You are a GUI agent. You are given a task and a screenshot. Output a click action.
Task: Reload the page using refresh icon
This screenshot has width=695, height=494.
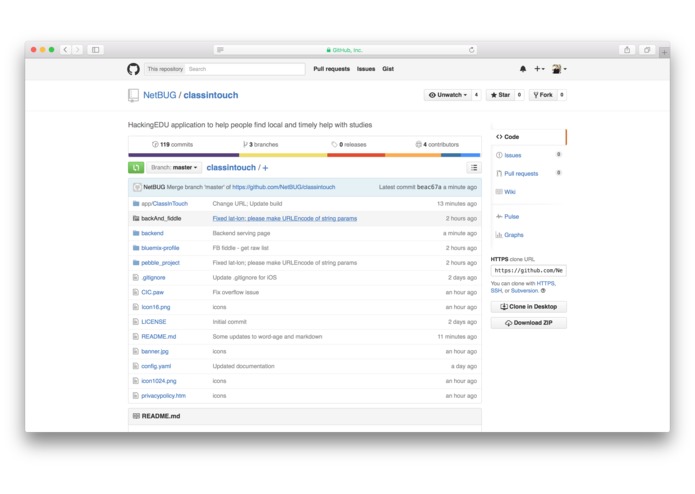[471, 50]
